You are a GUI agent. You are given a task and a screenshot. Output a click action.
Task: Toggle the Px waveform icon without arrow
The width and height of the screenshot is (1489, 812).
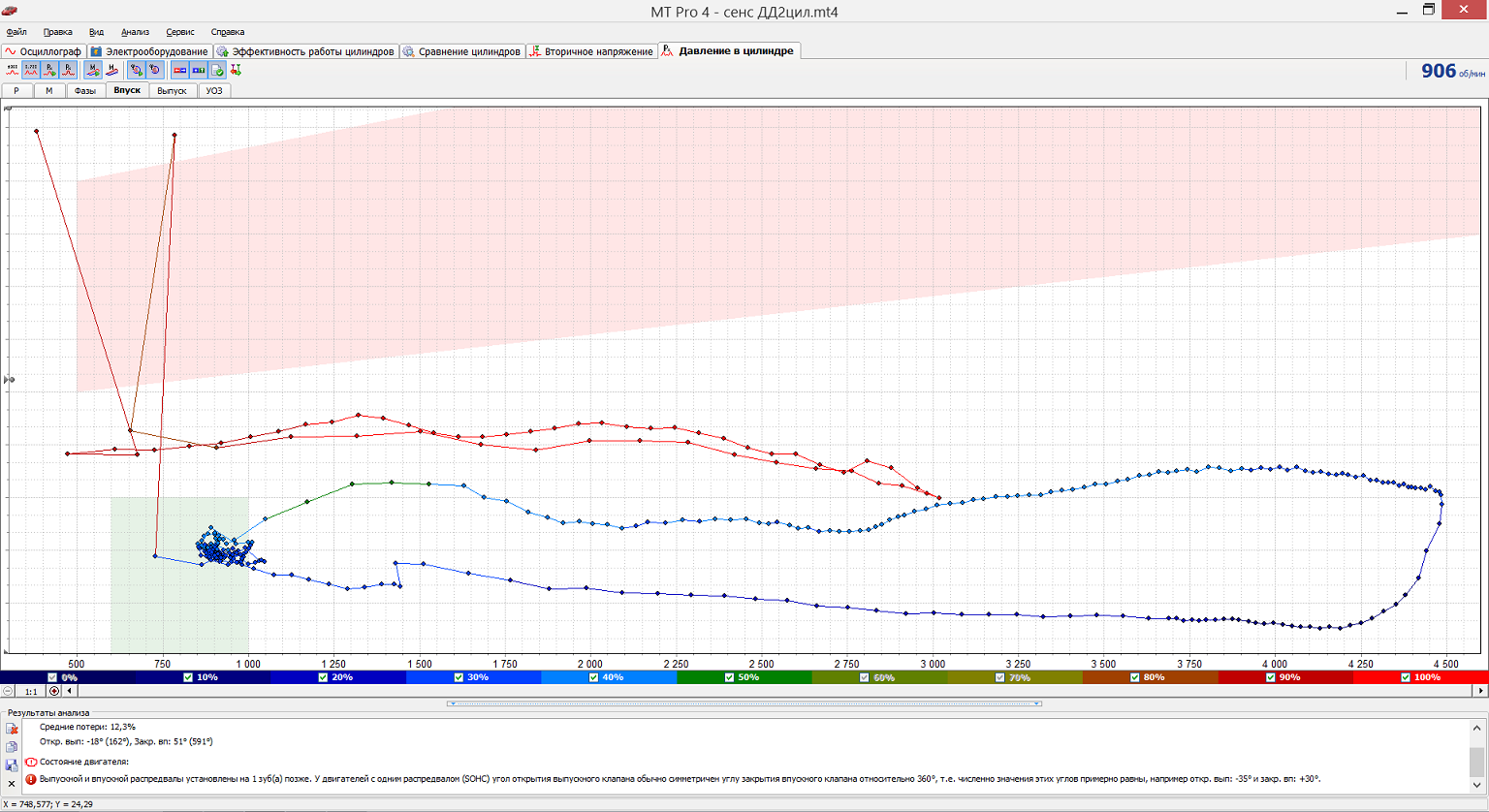coord(68,70)
